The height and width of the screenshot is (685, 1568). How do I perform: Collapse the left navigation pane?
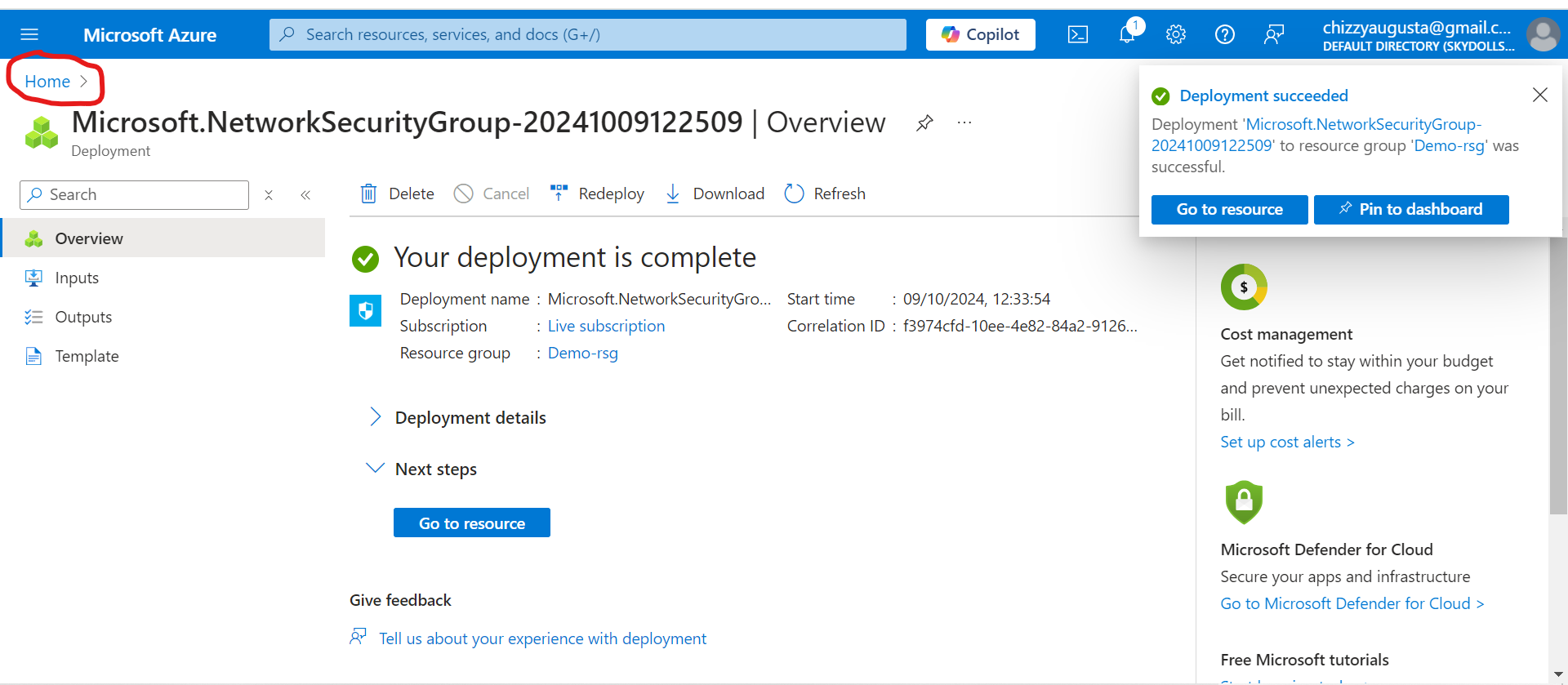(x=305, y=195)
